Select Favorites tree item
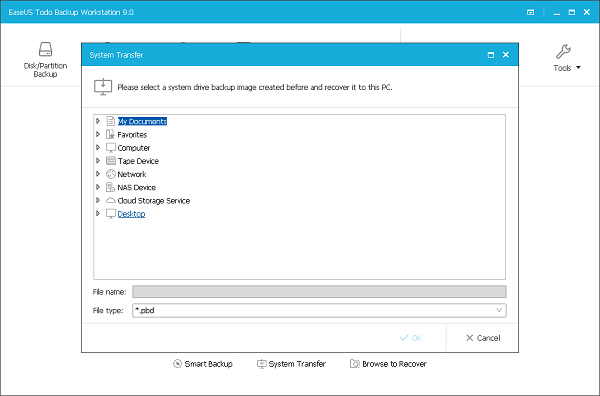 (132, 135)
